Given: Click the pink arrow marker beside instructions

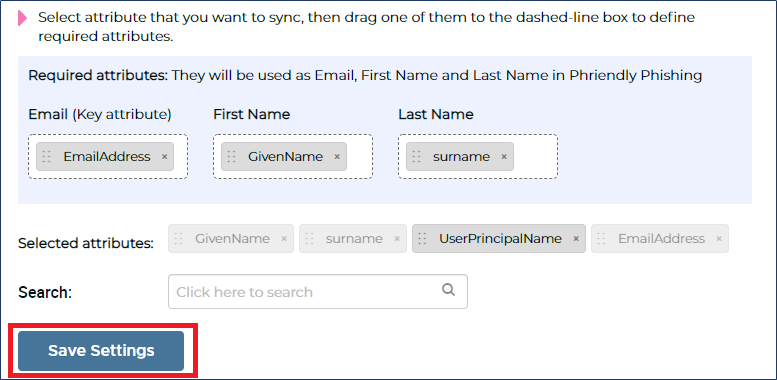Looking at the screenshot, I should (23, 18).
